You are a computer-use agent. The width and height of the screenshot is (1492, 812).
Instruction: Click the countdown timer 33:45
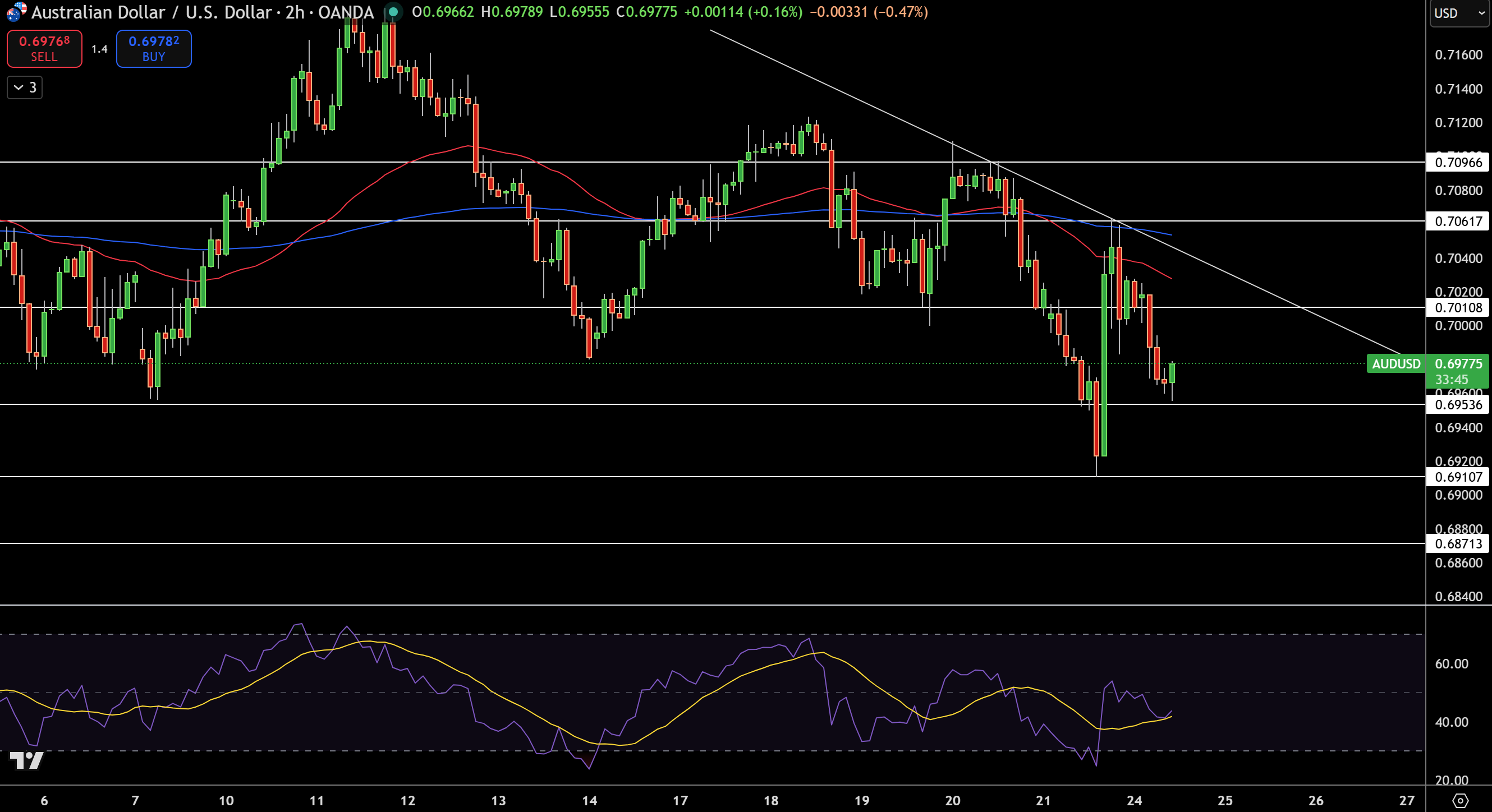click(1452, 380)
